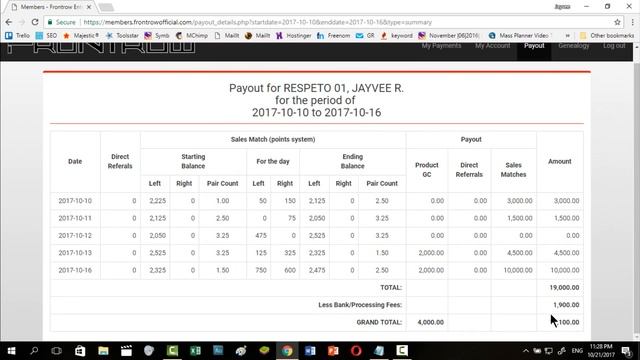The width and height of the screenshot is (640, 360).
Task: Click the date cell 2017-10-13
Action: coord(75,253)
